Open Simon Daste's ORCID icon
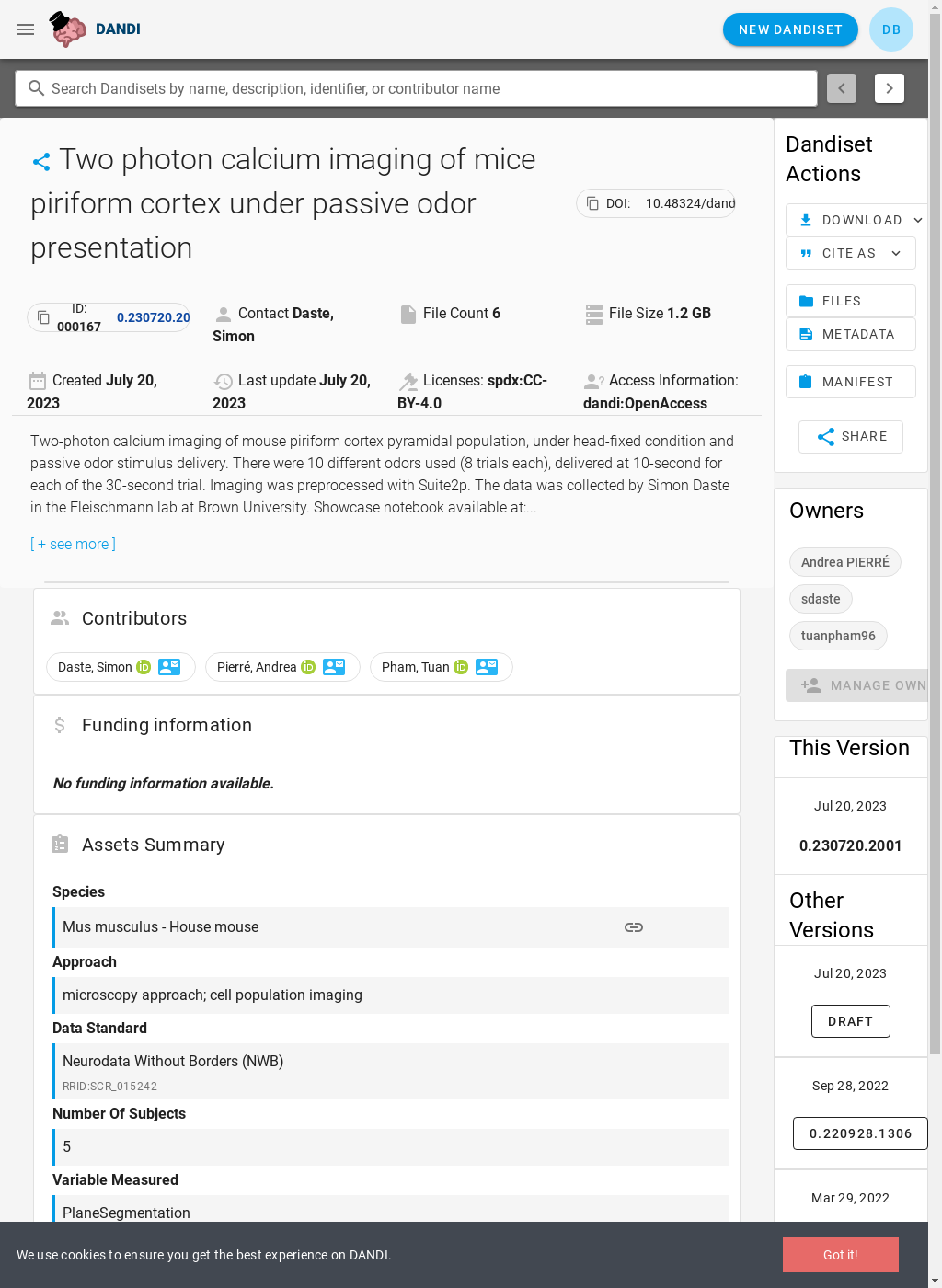The image size is (942, 1288). 144,667
